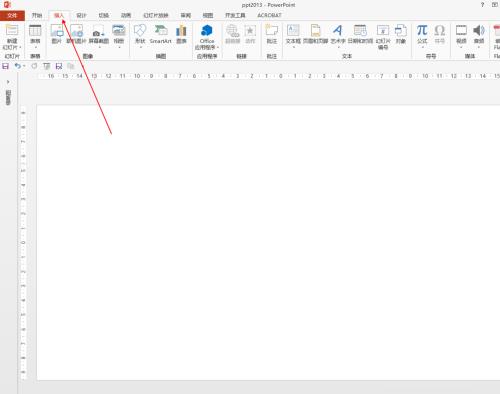This screenshot has width=500, height=394.
Task: Open the 文件 (File) tab
Action: coord(12,15)
